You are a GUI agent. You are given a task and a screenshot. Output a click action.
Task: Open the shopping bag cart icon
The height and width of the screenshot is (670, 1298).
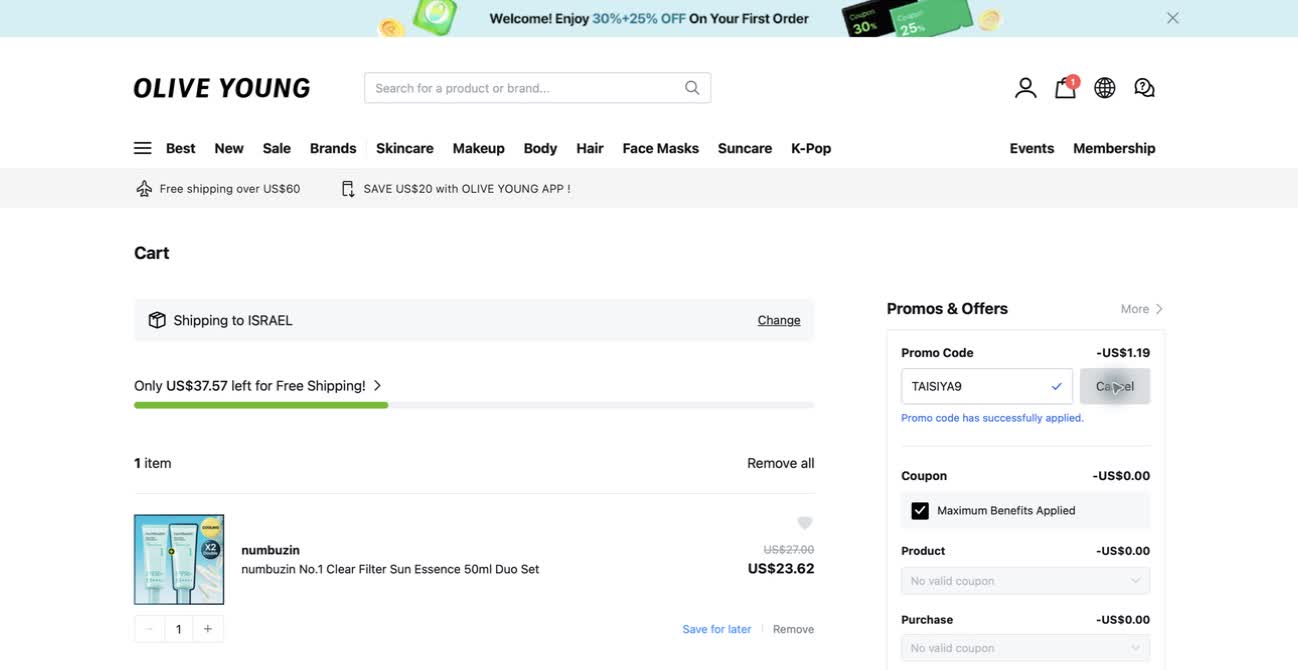(x=1065, y=88)
